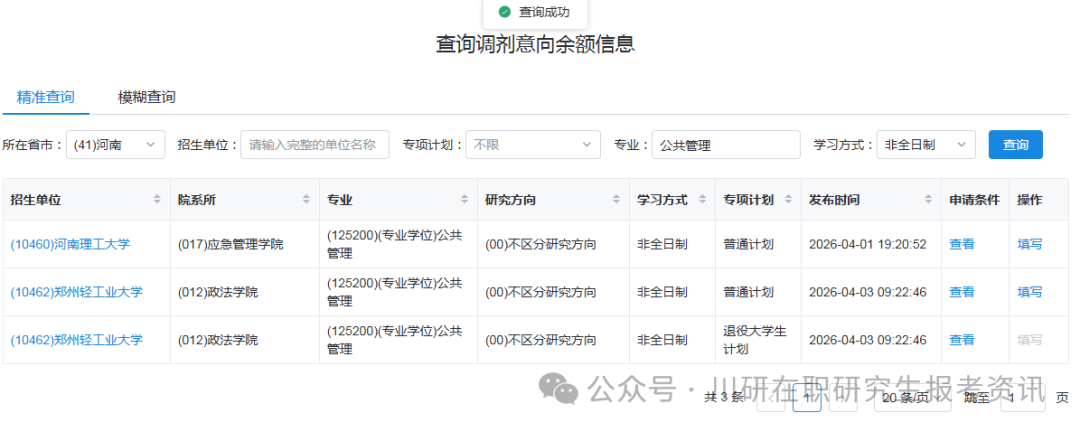Sort by the 招生单位 column sort icon
This screenshot has height=432, width=1080.
click(157, 200)
